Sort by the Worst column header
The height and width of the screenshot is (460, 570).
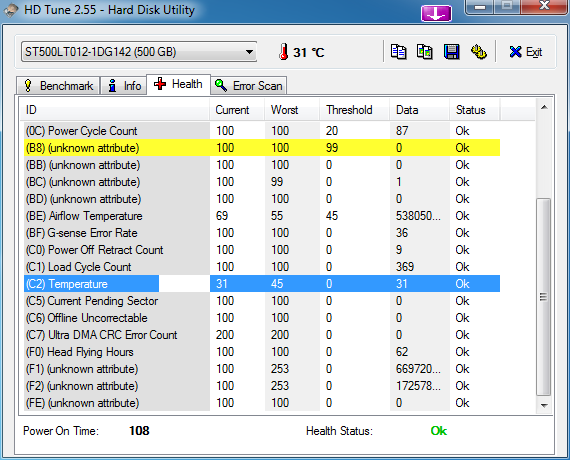(x=292, y=110)
